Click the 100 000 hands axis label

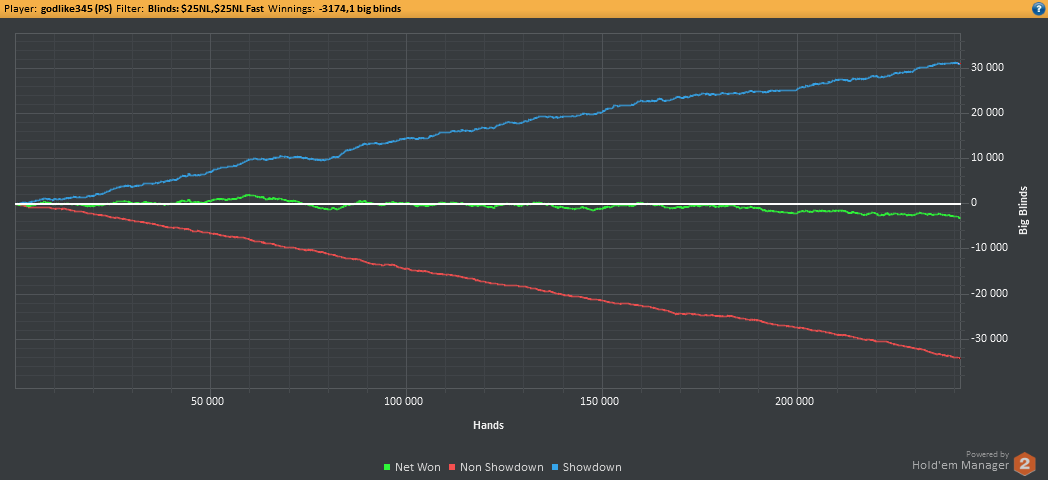click(x=406, y=402)
